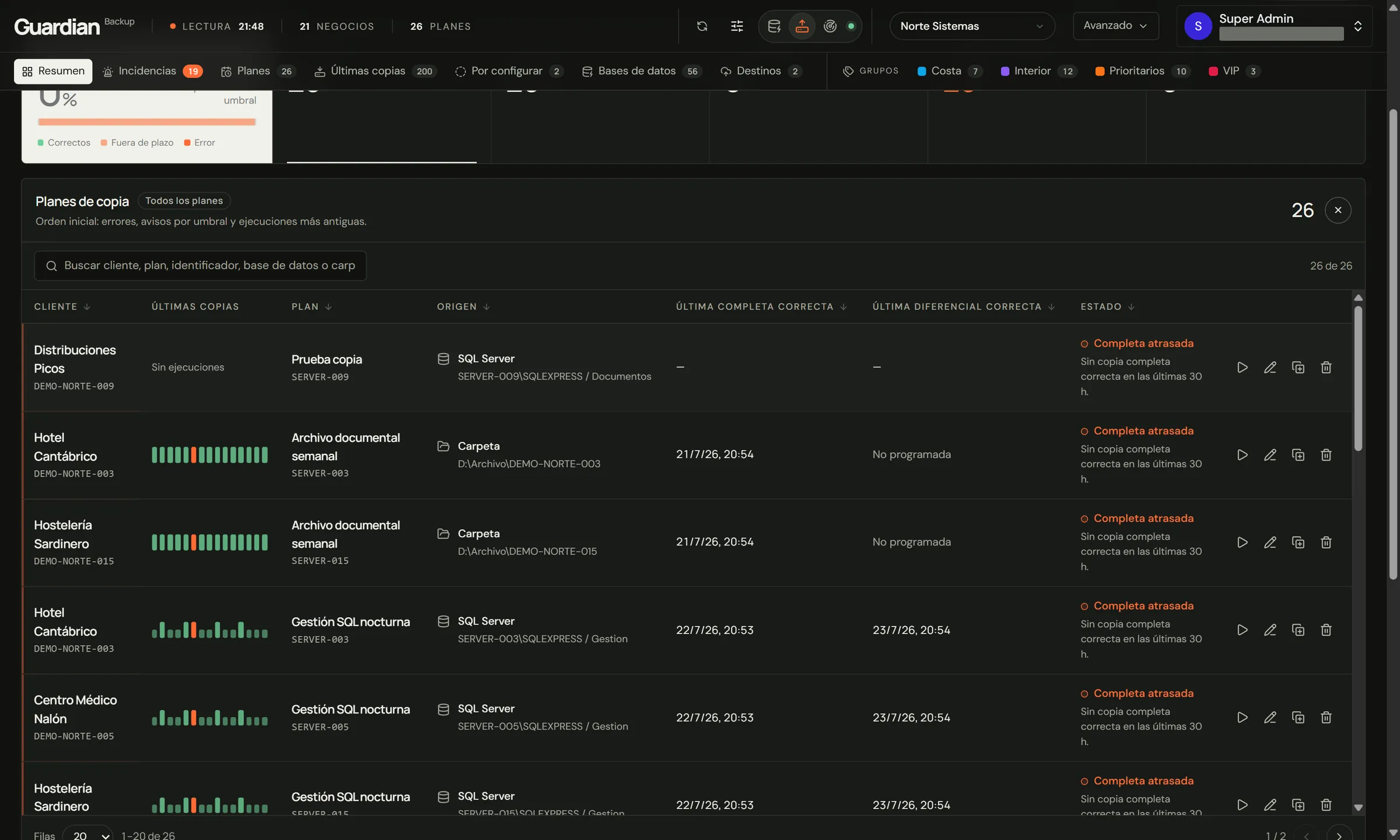Image resolution: width=1400 pixels, height=840 pixels.
Task: Click the Todos los planes chip
Action: pos(184,201)
